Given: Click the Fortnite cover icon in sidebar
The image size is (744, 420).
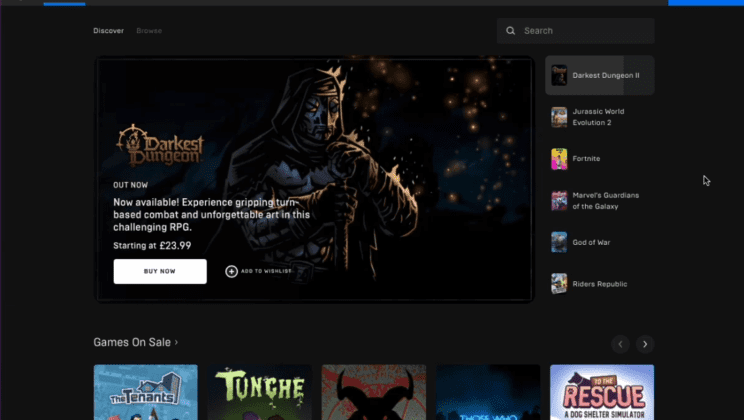Looking at the screenshot, I should pyautogui.click(x=559, y=159).
